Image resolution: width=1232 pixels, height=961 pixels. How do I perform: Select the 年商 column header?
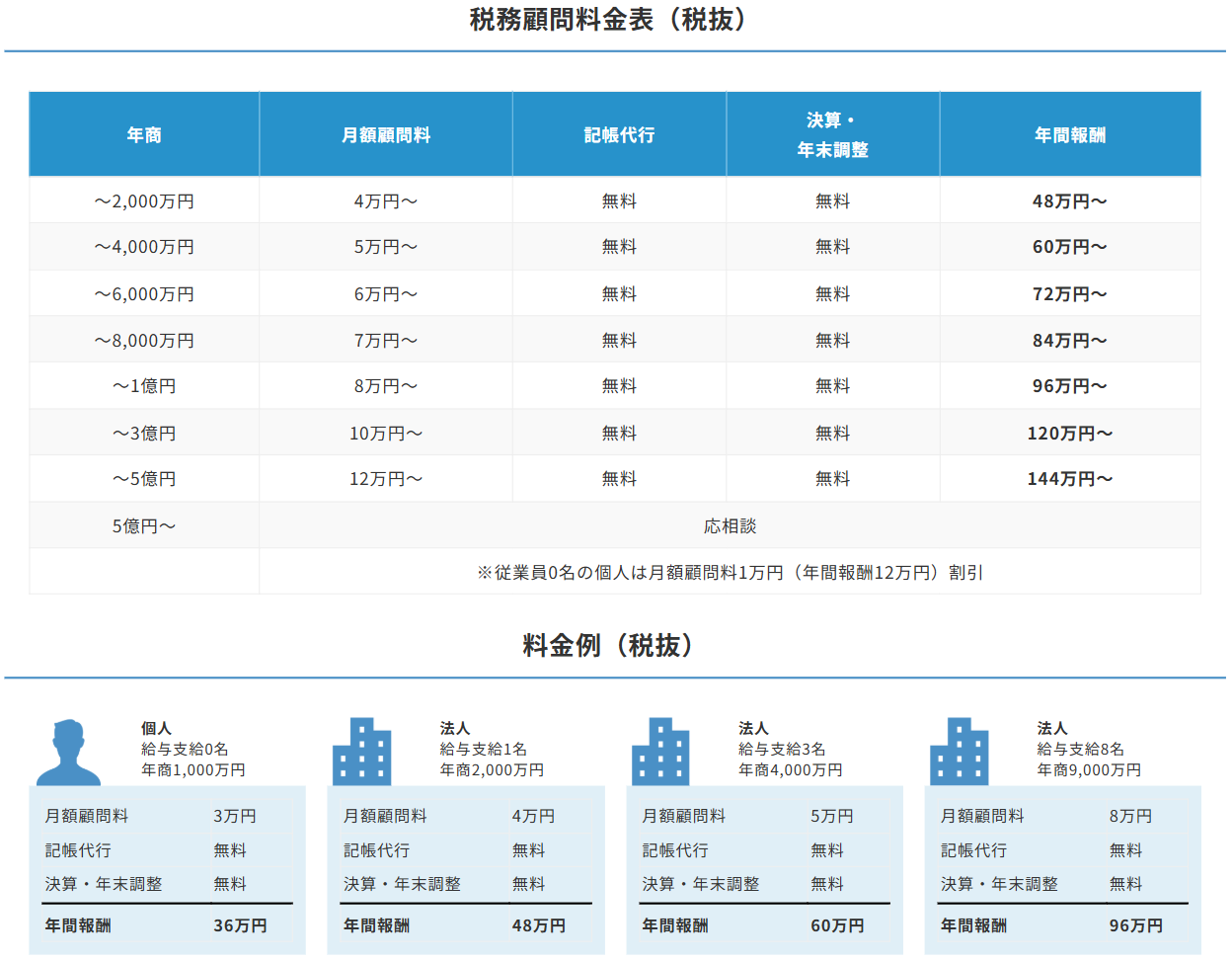tap(144, 134)
